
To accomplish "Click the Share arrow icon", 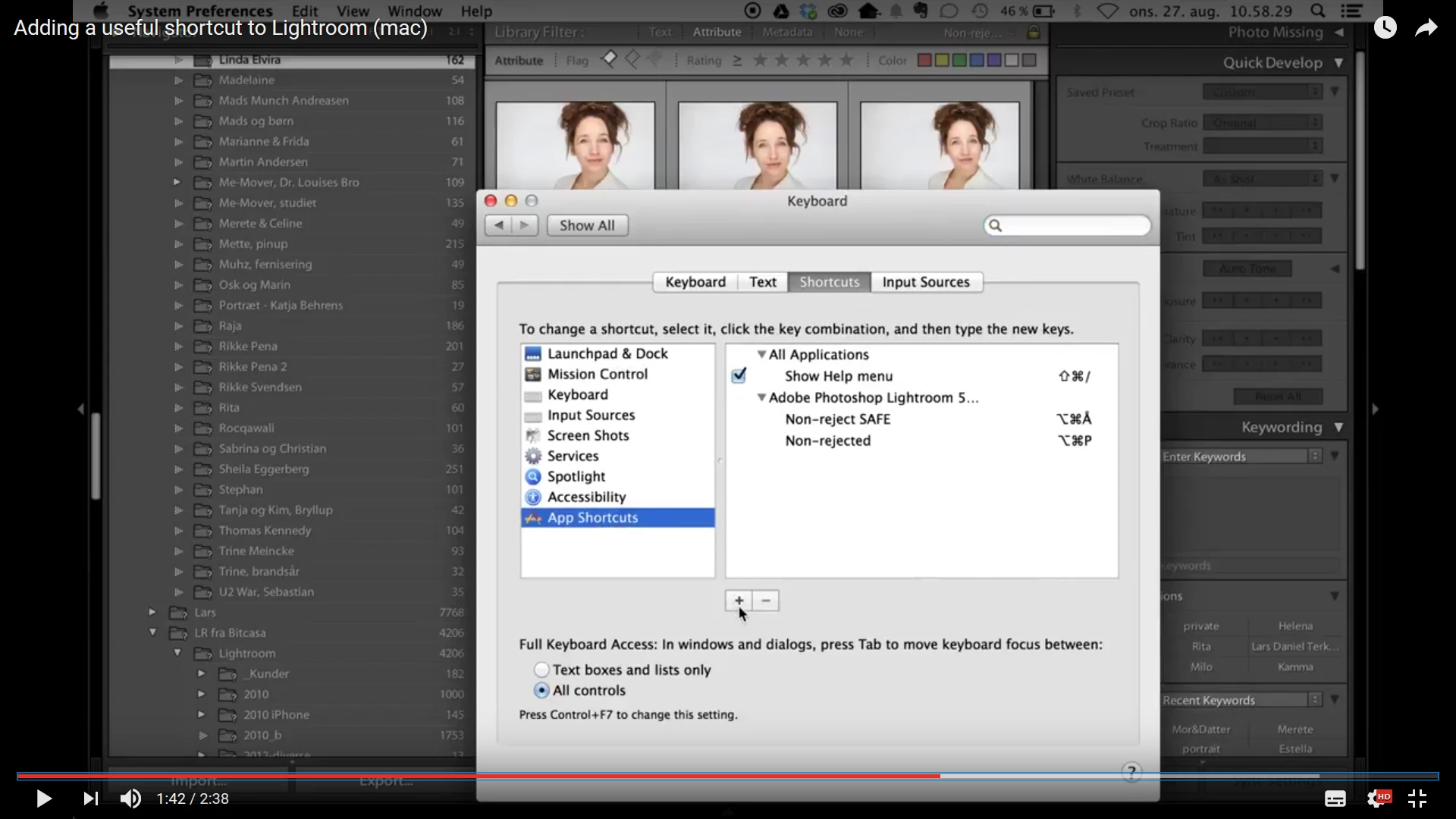I will tap(1426, 28).
